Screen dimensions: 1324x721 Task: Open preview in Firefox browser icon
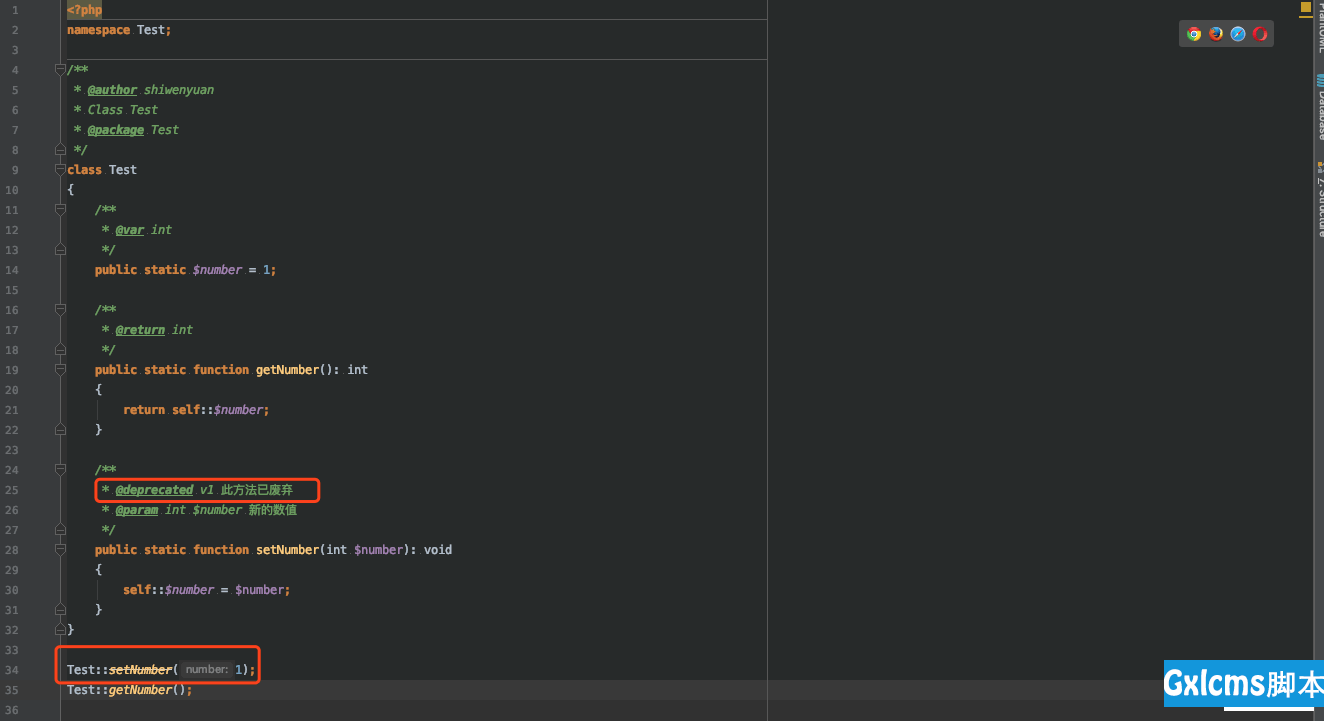[x=1216, y=34]
